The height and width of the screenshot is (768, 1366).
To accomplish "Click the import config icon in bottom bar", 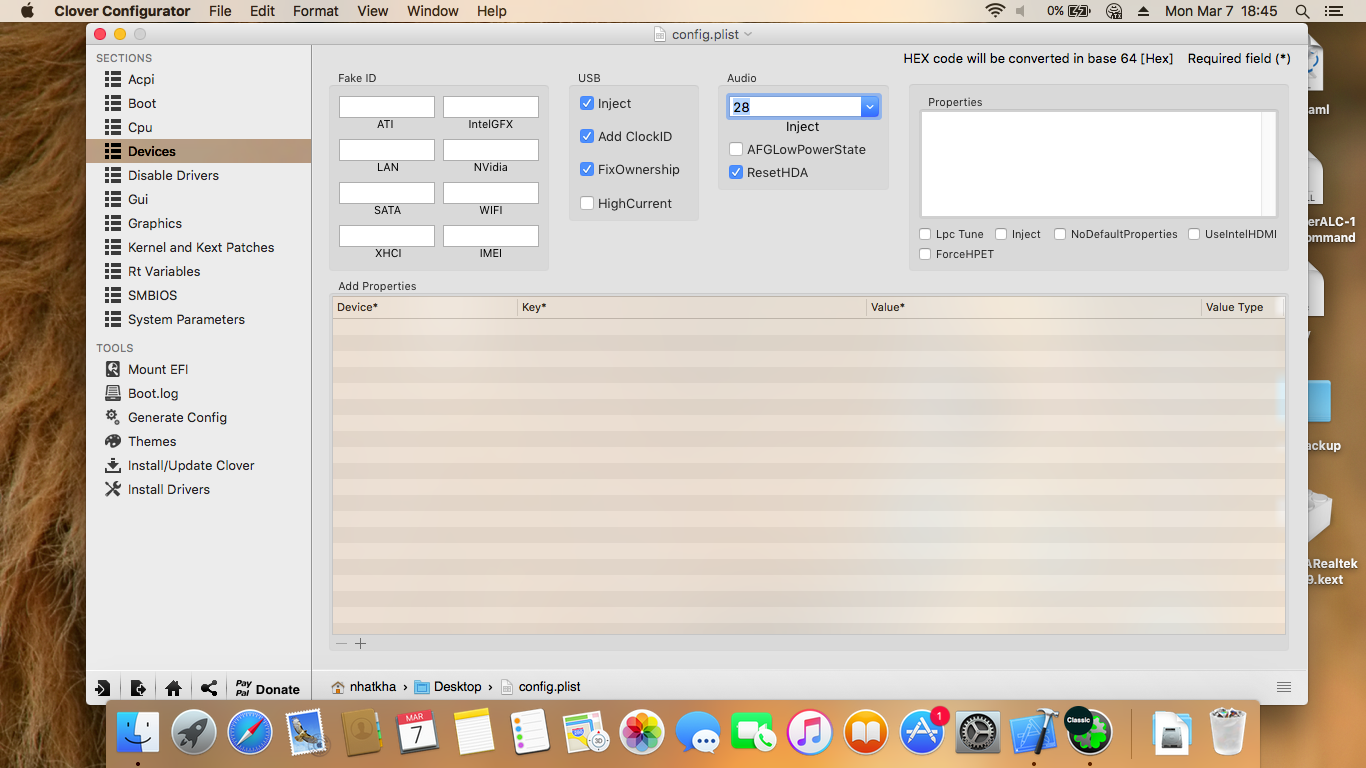I will pos(103,688).
